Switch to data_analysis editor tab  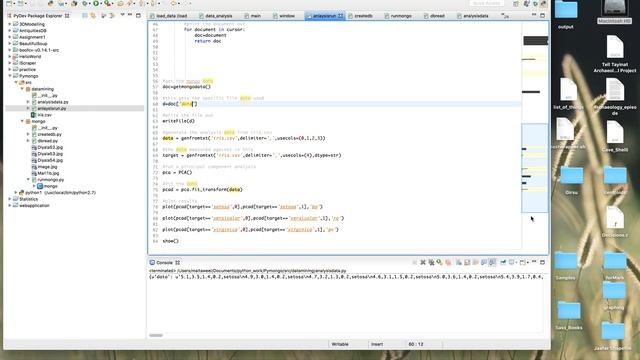click(x=216, y=16)
